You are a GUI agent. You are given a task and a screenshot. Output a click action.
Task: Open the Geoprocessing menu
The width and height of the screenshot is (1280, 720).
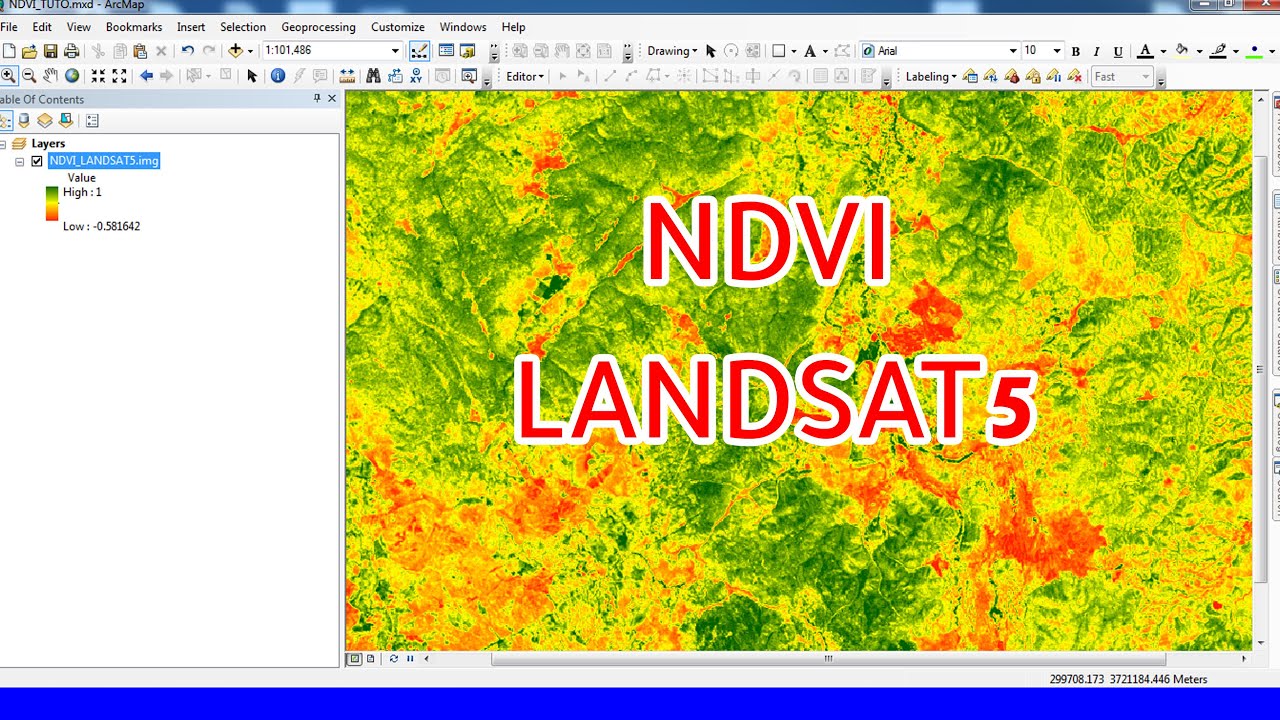point(318,27)
